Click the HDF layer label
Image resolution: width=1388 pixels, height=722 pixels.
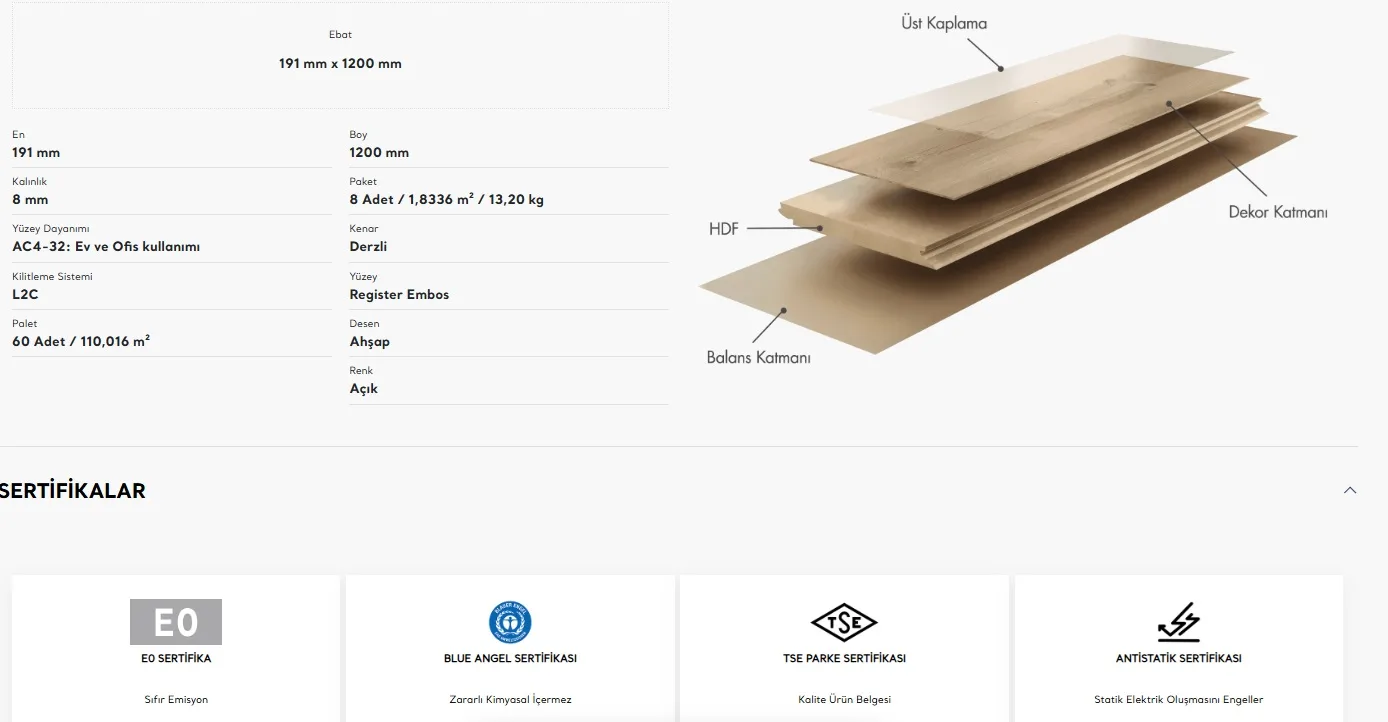point(723,229)
